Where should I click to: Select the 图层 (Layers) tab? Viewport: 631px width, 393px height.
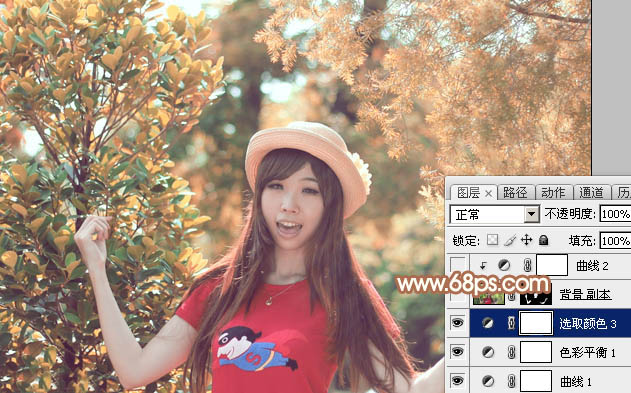468,193
